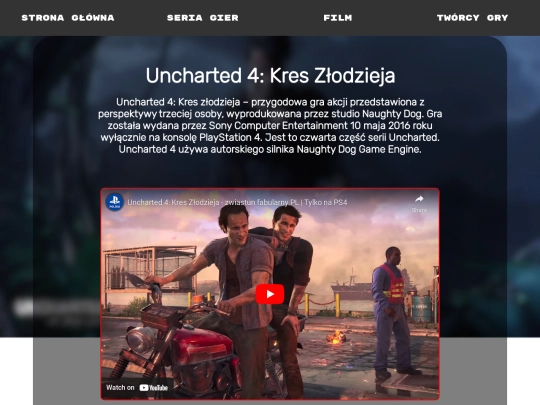
Task: Click the YouTube share arrow icon
Action: [419, 199]
